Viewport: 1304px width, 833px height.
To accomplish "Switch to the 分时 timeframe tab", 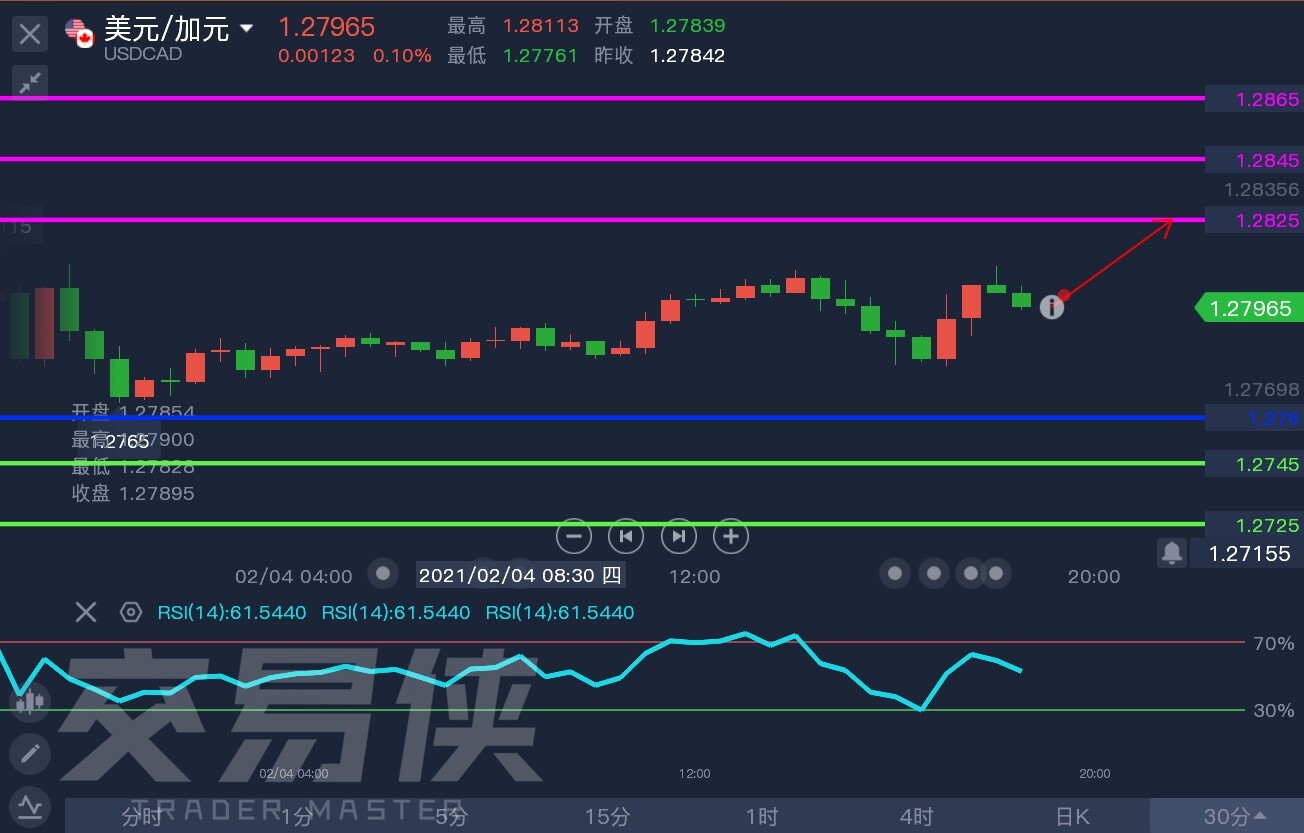I will (142, 817).
